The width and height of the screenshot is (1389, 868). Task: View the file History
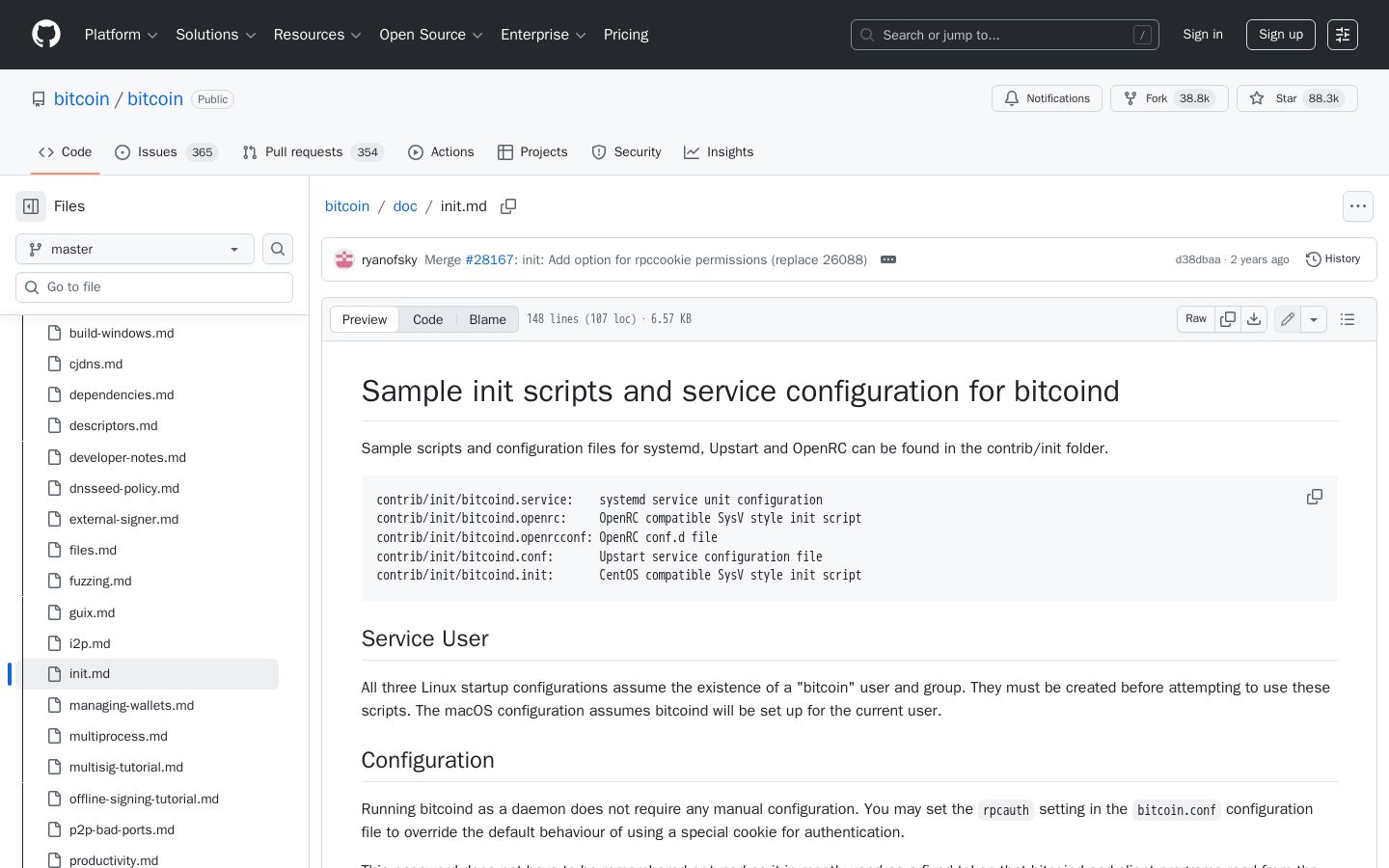click(1333, 259)
